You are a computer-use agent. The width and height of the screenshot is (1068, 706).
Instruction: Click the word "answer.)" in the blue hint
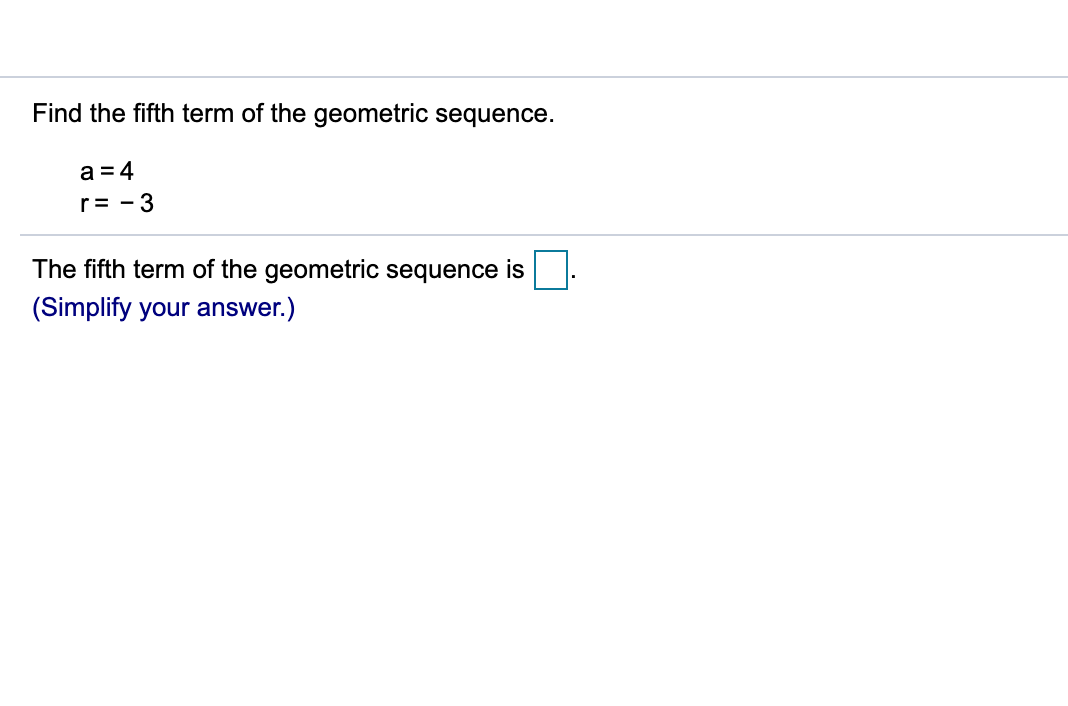click(x=246, y=308)
